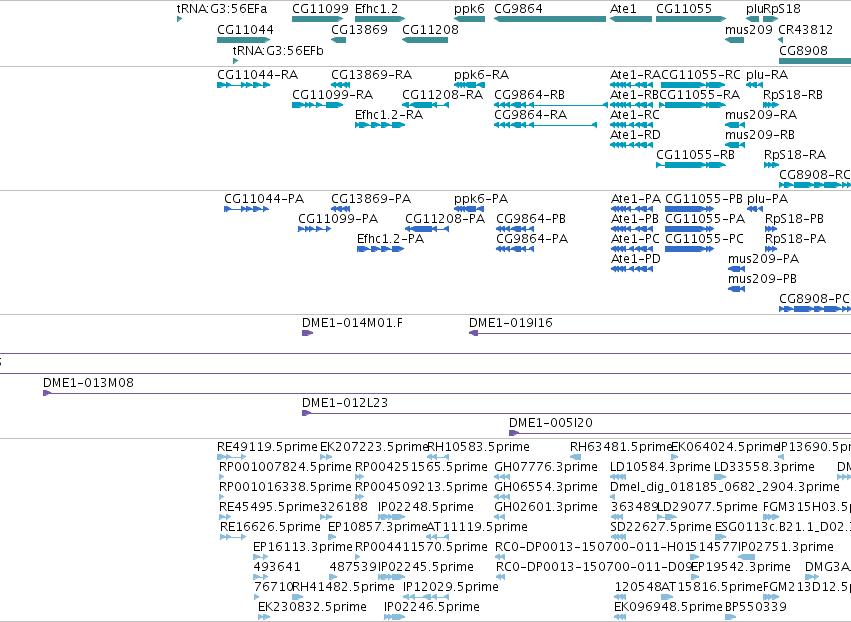The width and height of the screenshot is (851, 622).
Task: Click the CG13869-RA transcript
Action: pyautogui.click(x=340, y=85)
